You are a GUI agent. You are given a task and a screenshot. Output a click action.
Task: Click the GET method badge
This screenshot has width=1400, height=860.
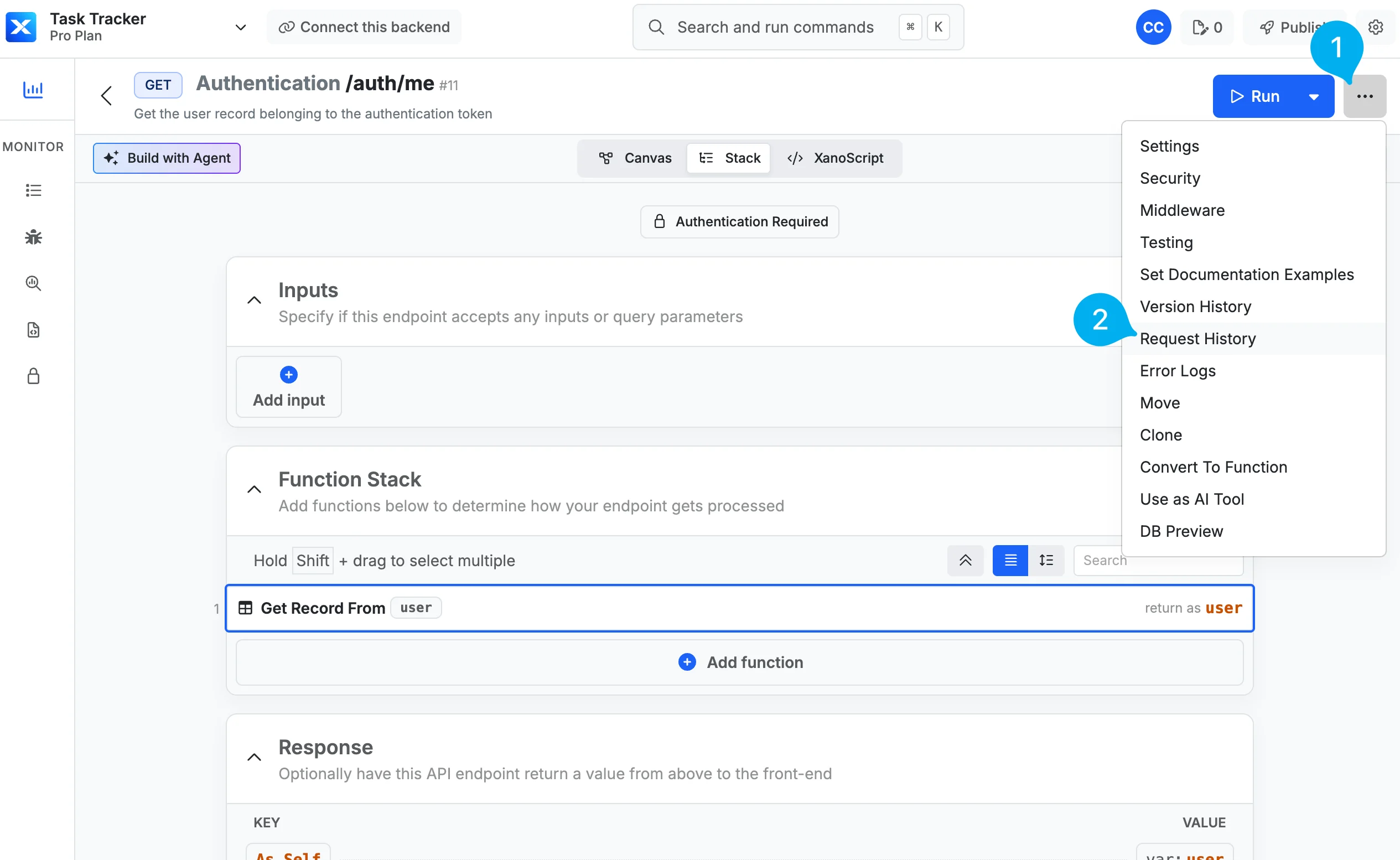click(158, 85)
